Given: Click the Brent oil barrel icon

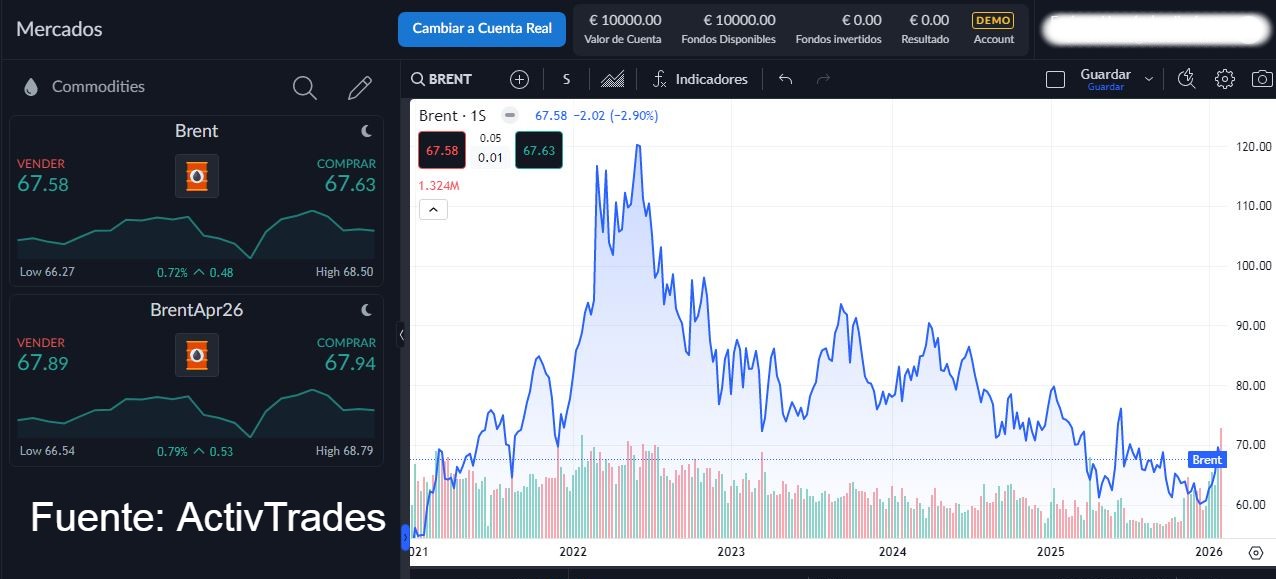Looking at the screenshot, I should coord(197,177).
